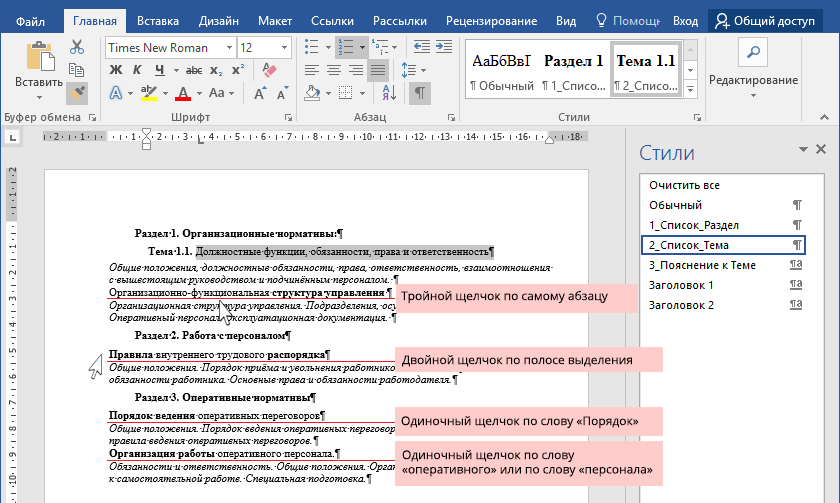Open the font name dropdown
The width and height of the screenshot is (840, 503).
228,47
